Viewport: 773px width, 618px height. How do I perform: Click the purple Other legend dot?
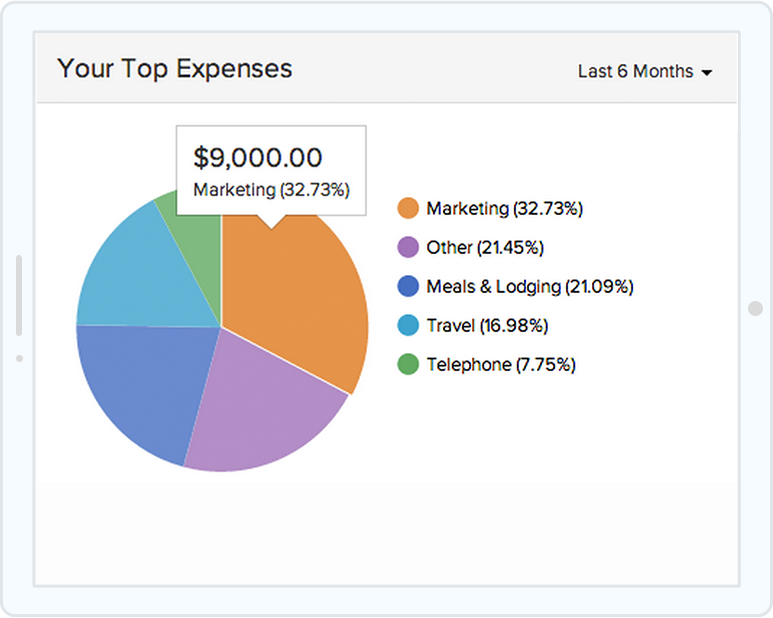coord(408,248)
